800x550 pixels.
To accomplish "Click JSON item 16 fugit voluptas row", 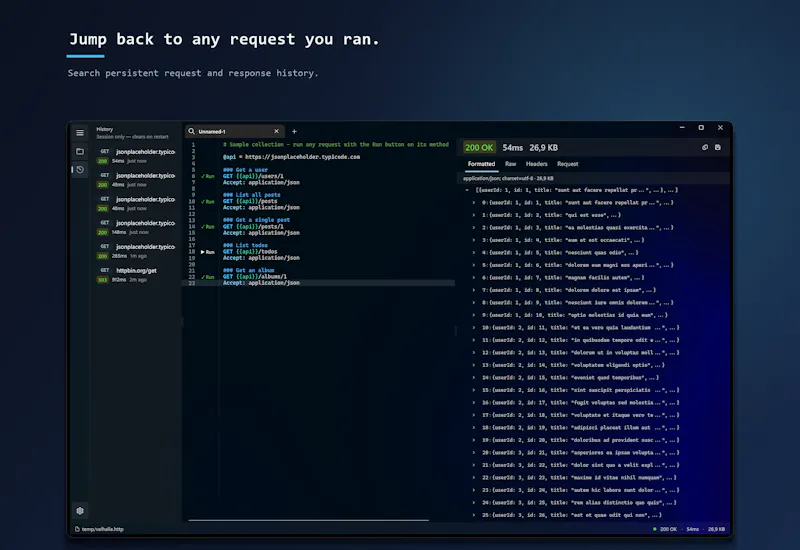I will [580, 403].
